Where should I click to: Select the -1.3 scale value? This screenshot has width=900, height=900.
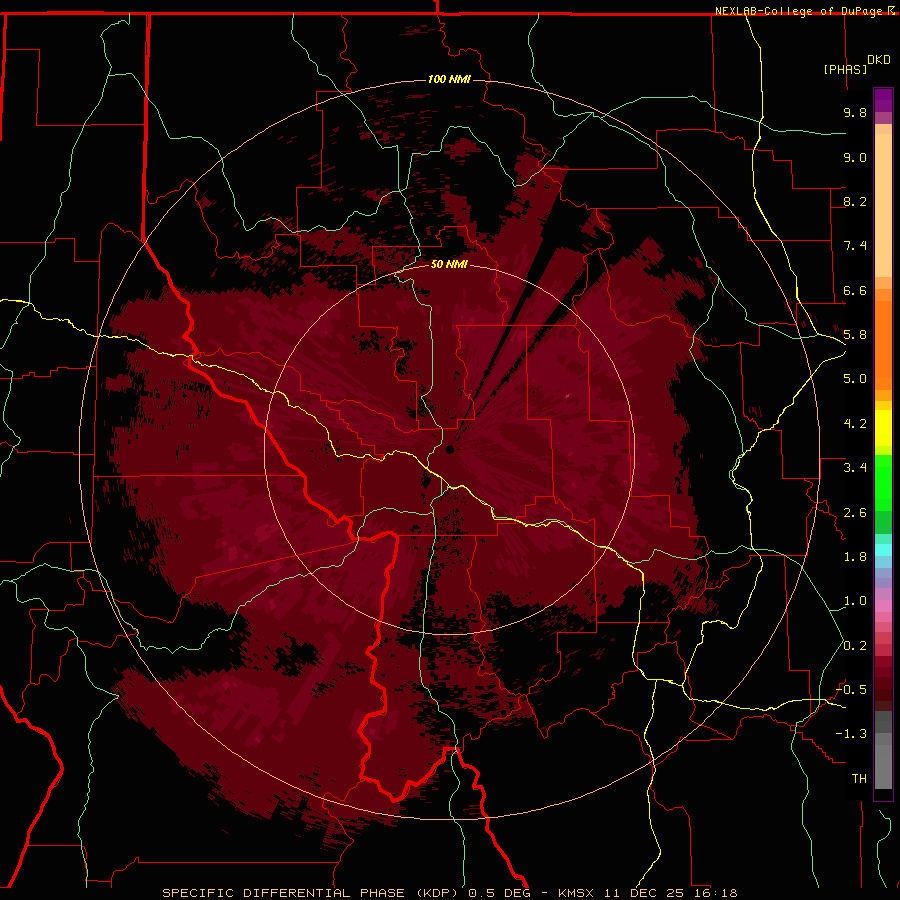[x=851, y=734]
